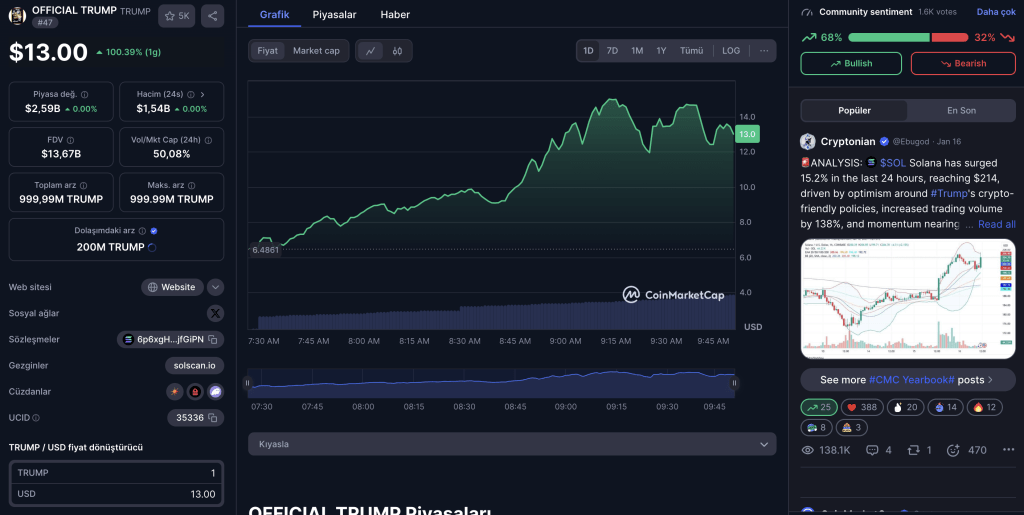Image resolution: width=1024 pixels, height=515 pixels.
Task: Toggle the LOG scale on chart
Action: coord(731,51)
